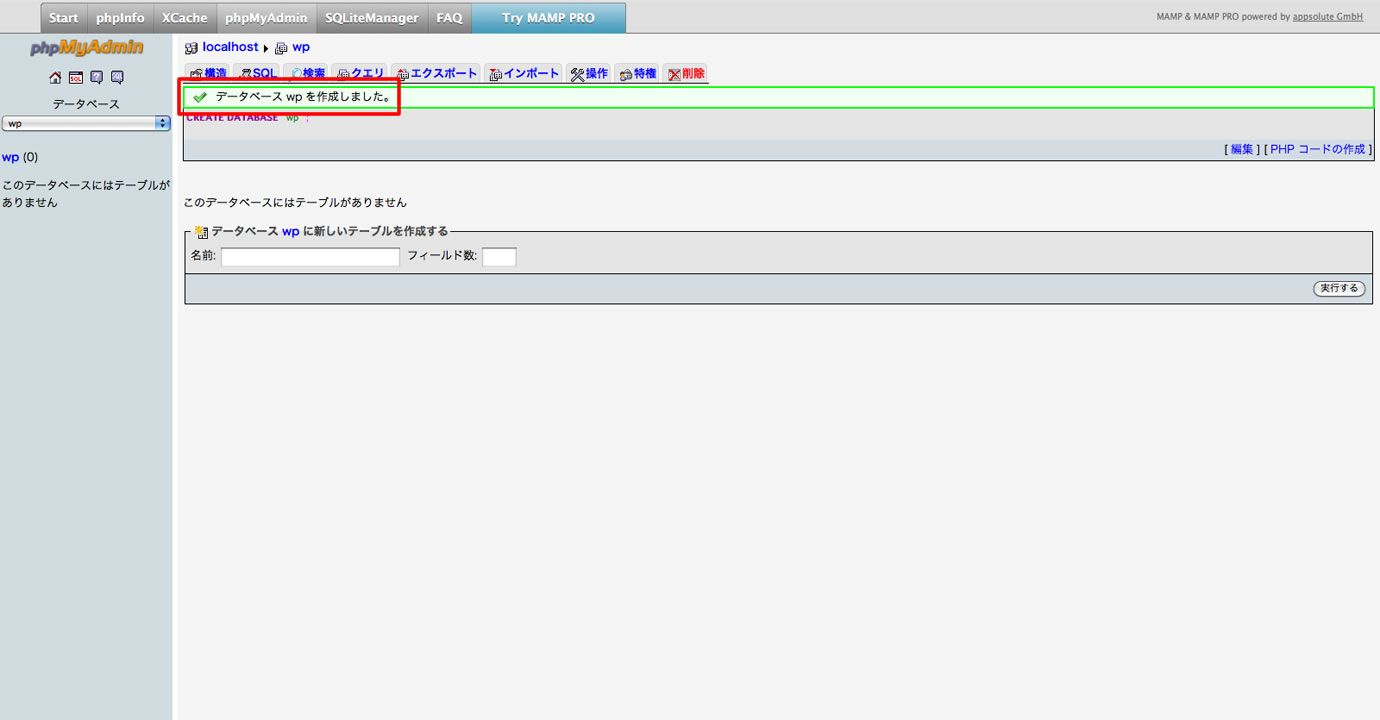Viewport: 1380px width, 720px height.
Task: Open the エクスポート (Export) tab
Action: 436,74
